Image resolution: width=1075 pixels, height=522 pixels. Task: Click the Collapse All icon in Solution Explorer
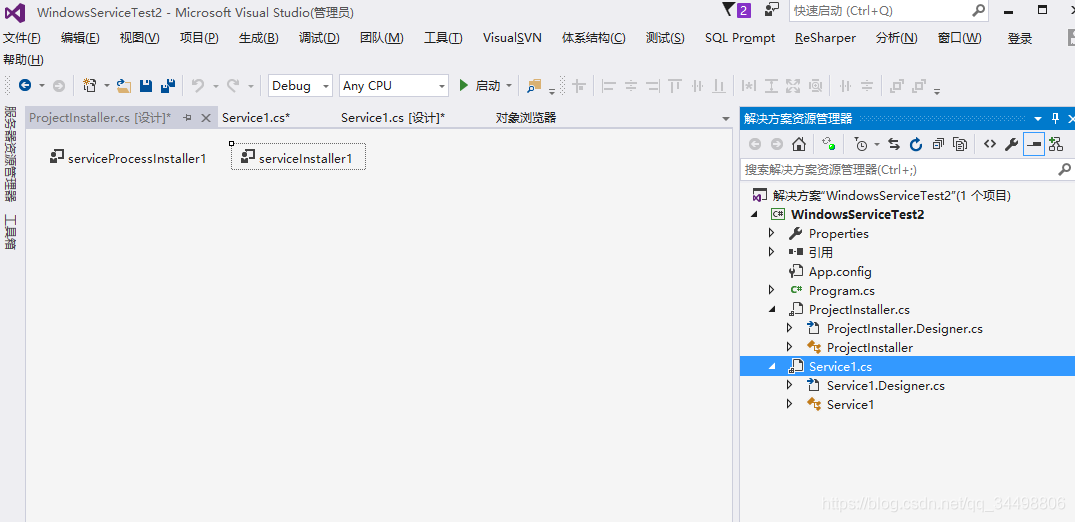click(x=939, y=144)
